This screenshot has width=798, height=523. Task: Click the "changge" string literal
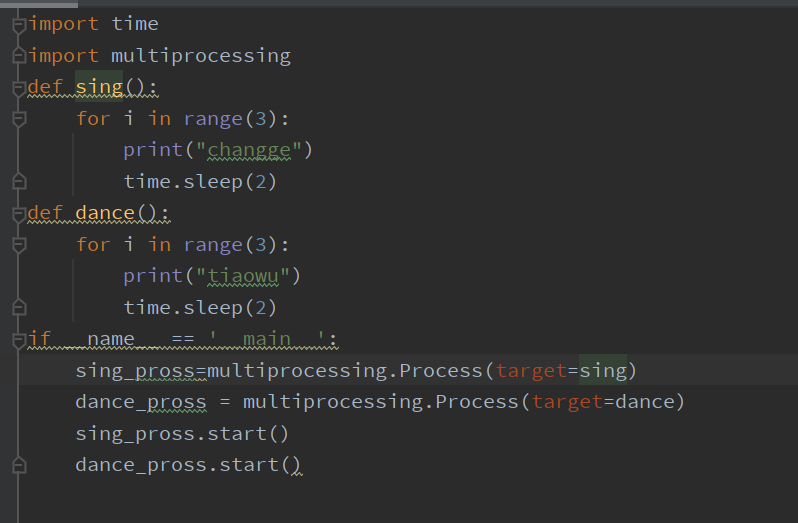pos(249,150)
